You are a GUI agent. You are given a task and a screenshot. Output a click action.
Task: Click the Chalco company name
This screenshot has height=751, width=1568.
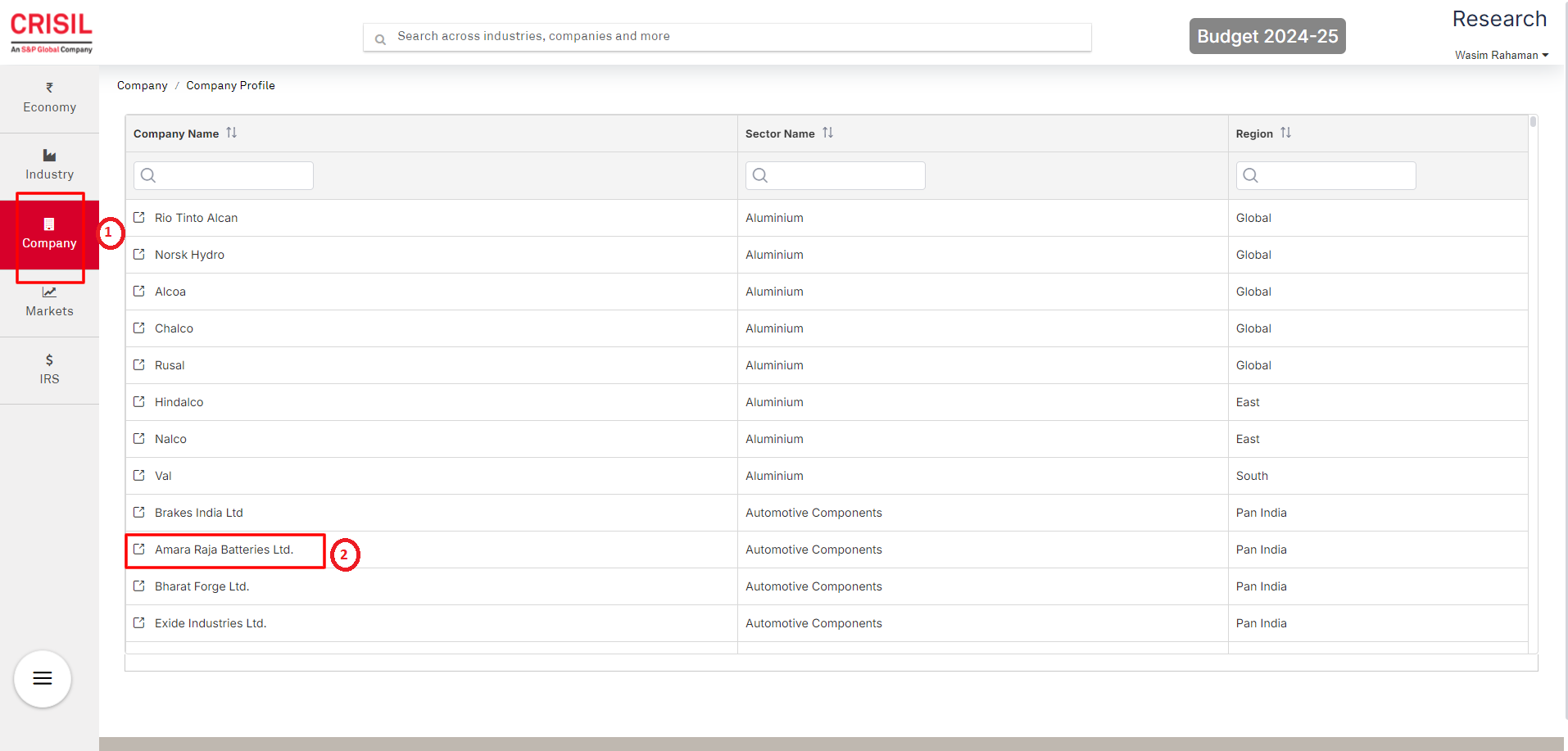point(174,328)
